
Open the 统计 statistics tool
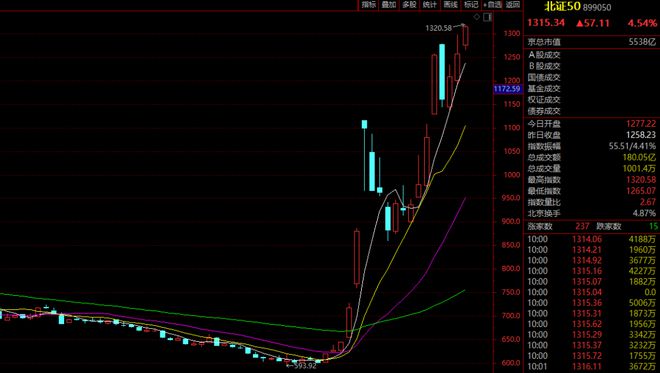click(x=429, y=5)
